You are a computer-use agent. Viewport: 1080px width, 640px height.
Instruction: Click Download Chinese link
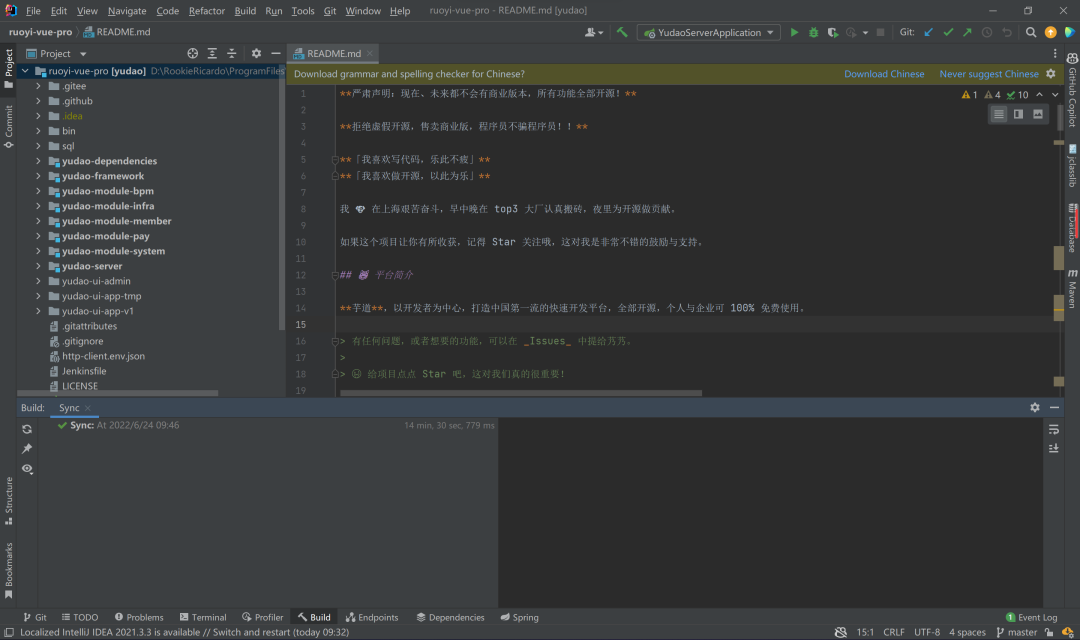884,74
